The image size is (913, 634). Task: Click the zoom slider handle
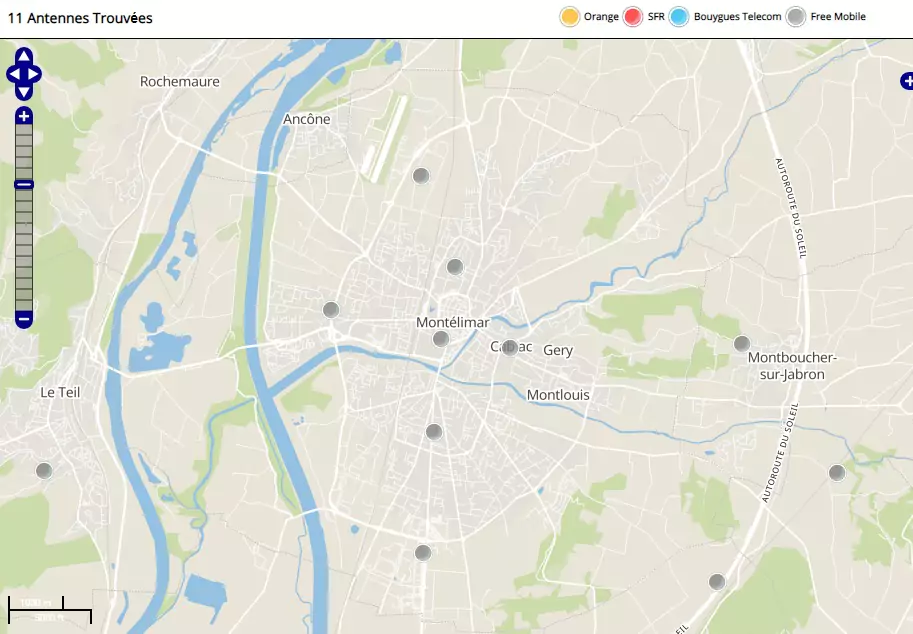coord(24,184)
